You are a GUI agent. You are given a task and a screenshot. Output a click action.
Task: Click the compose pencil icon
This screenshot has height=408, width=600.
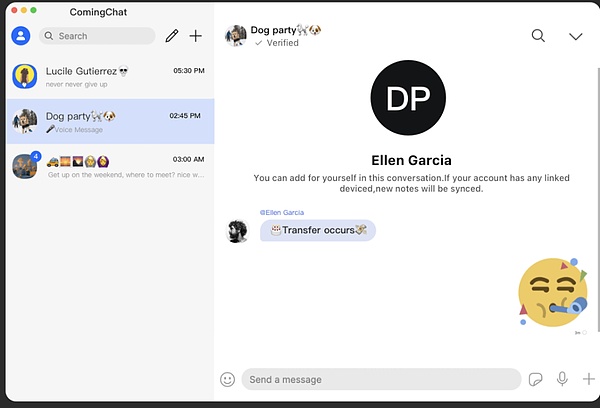171,36
